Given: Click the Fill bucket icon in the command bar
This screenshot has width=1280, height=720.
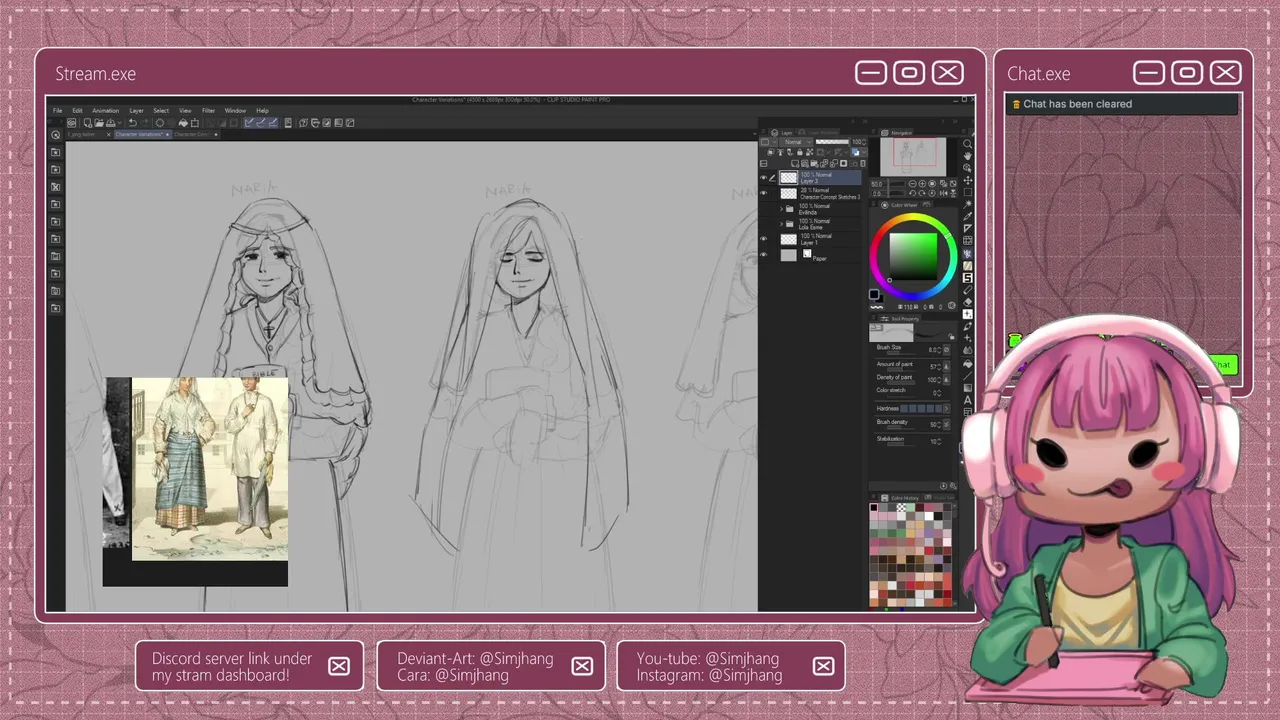Looking at the screenshot, I should coord(183,122).
